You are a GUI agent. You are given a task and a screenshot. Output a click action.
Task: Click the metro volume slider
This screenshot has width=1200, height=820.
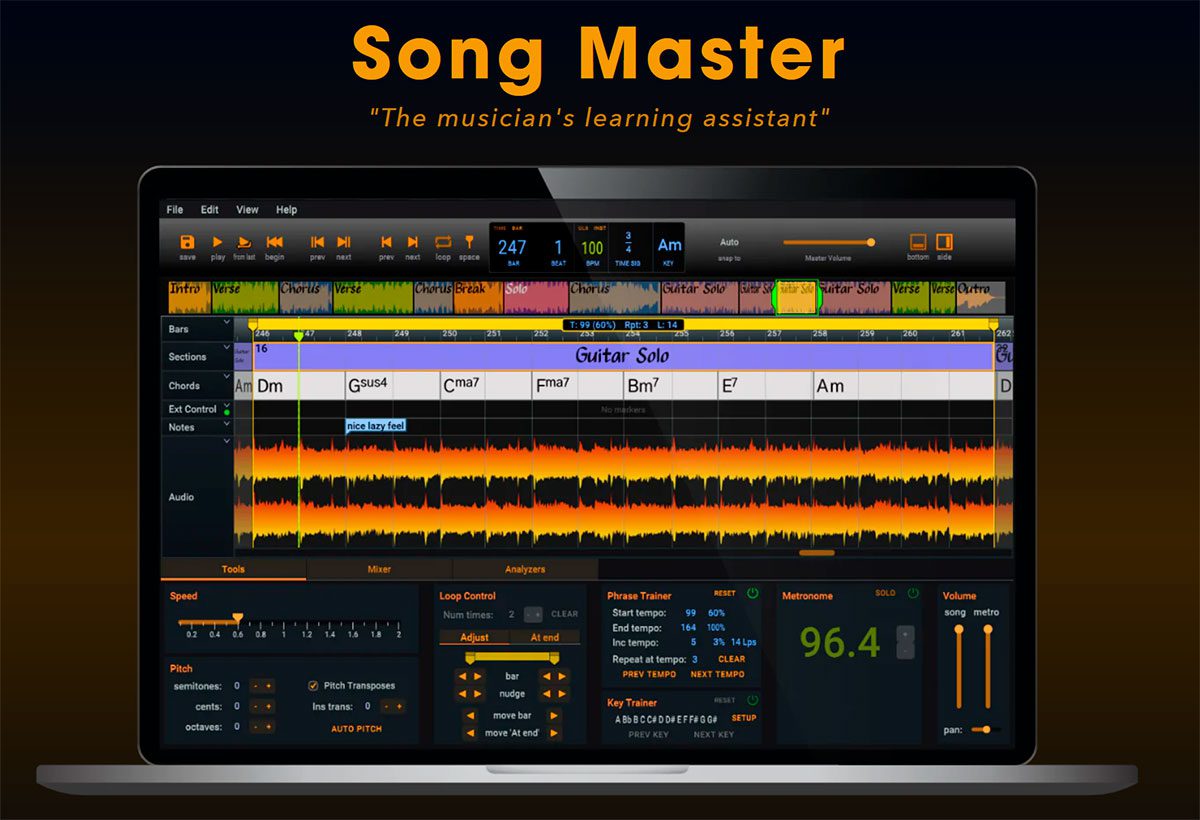point(988,667)
